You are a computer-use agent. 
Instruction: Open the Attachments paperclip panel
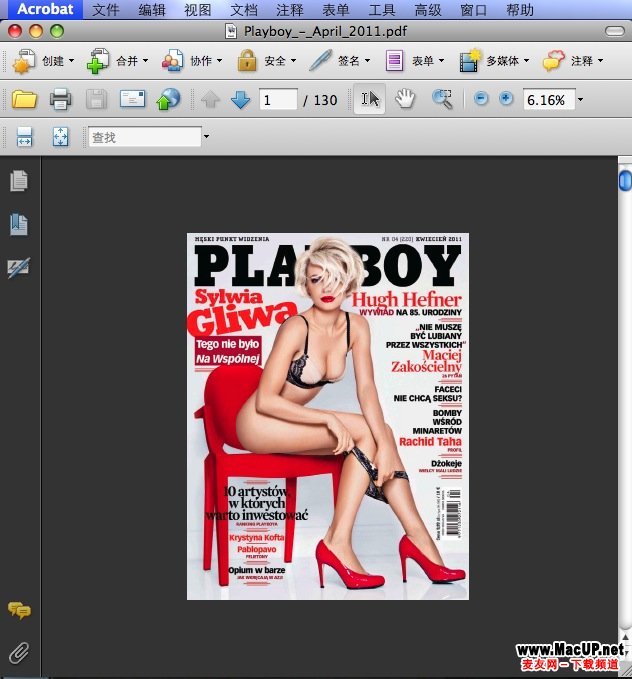tap(19, 653)
